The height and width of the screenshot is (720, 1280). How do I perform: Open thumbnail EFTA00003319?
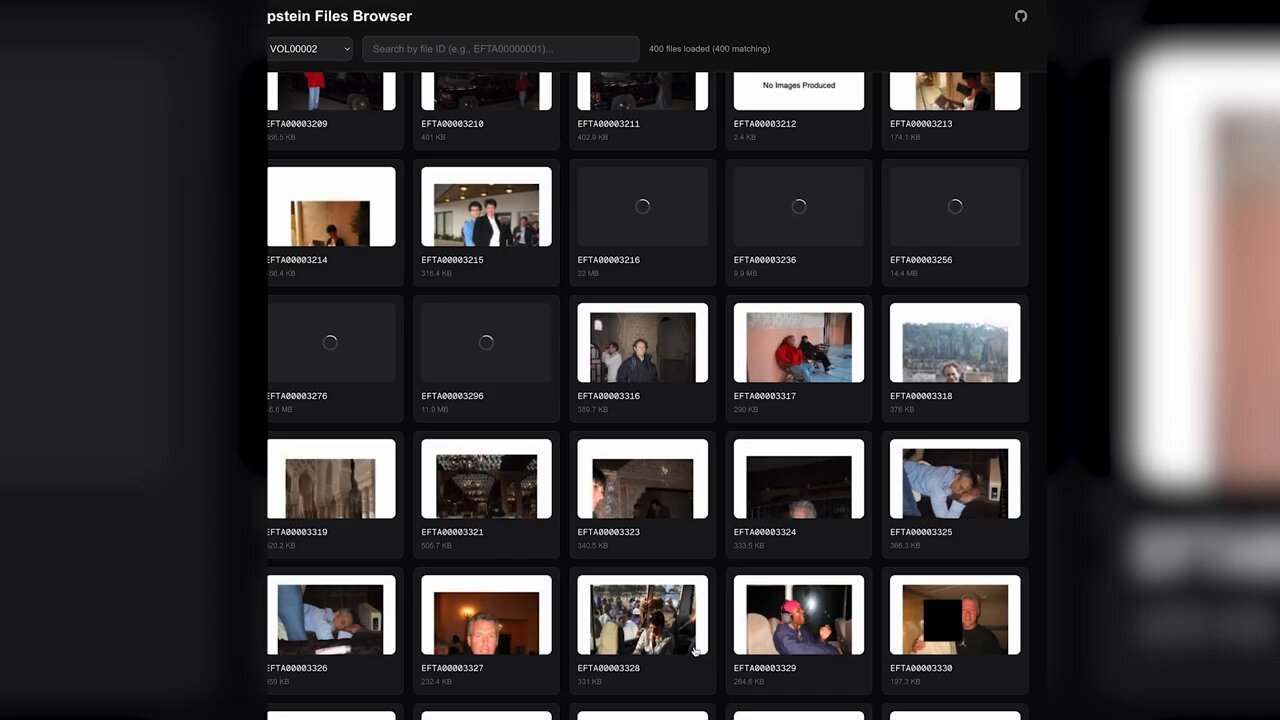click(x=331, y=478)
